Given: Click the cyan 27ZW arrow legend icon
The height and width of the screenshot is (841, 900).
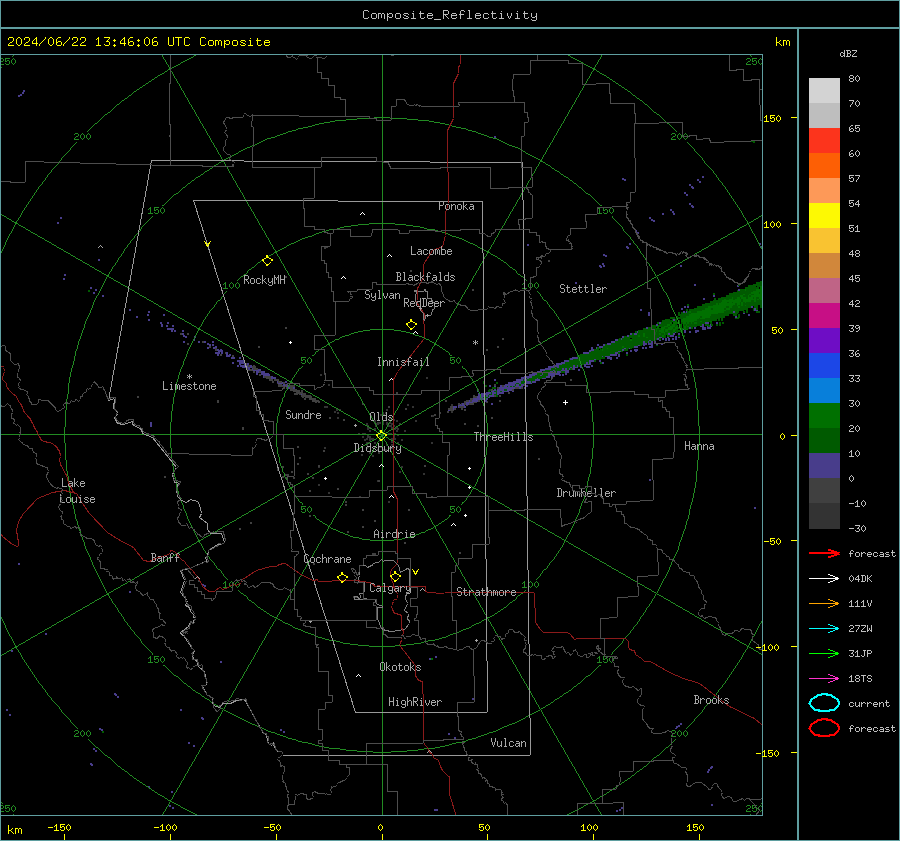Looking at the screenshot, I should pos(824,629).
